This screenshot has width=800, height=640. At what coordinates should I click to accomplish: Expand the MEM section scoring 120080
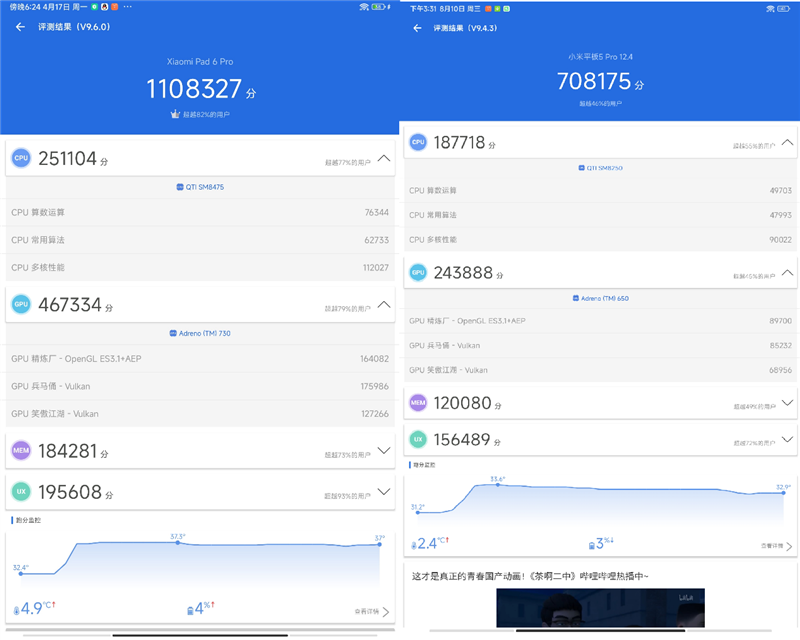788,403
